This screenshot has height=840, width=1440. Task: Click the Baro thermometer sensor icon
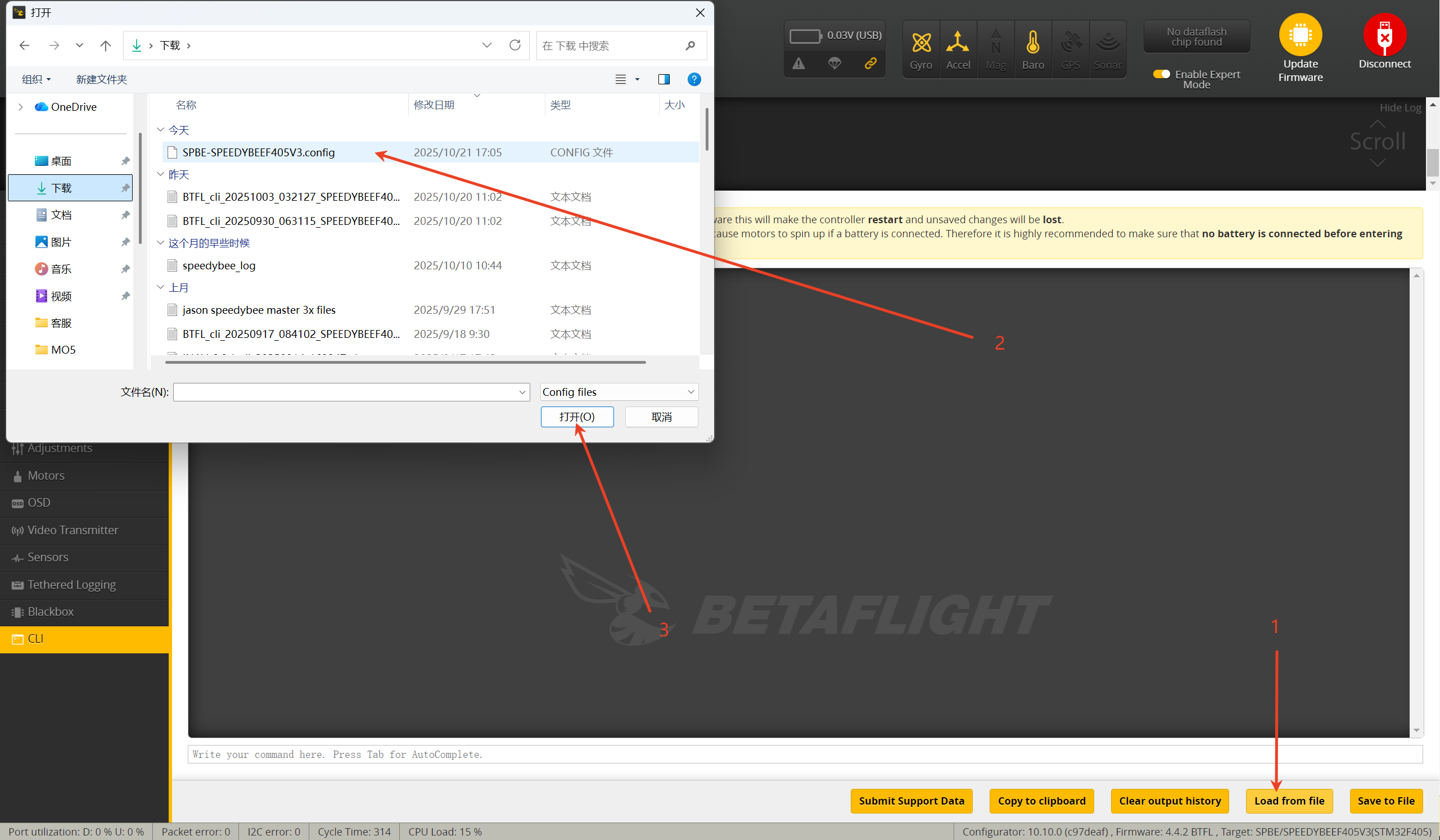[1032, 43]
